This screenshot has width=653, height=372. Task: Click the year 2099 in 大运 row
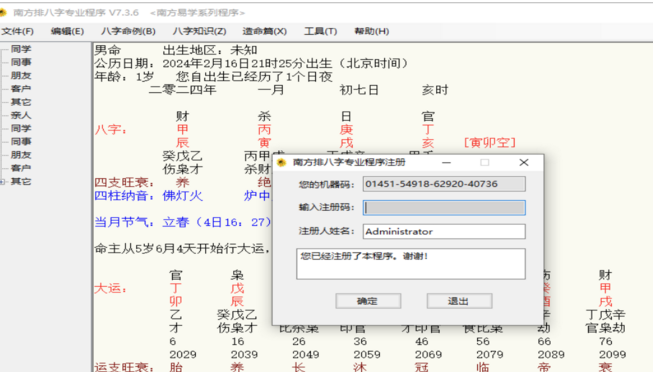coord(612,355)
